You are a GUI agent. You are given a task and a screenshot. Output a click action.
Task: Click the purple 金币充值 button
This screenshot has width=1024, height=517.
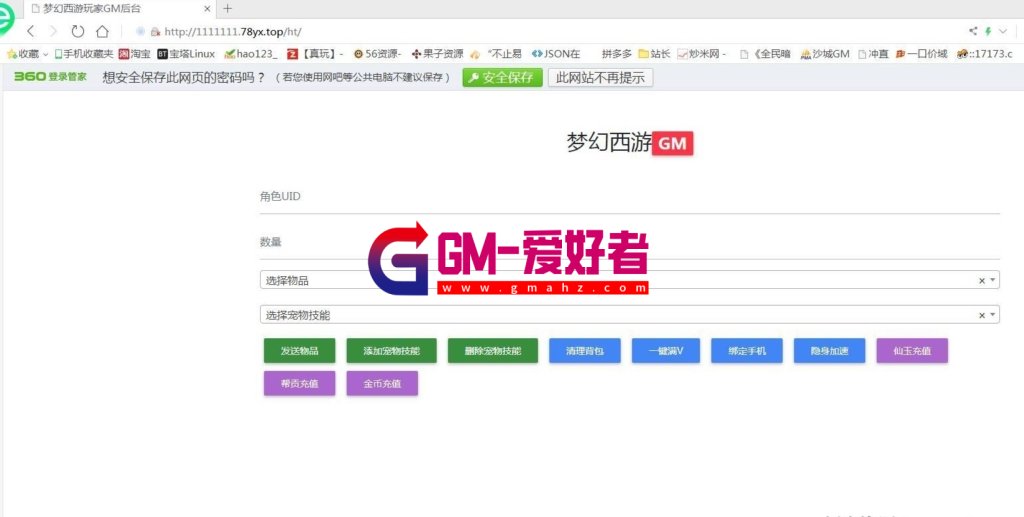pyautogui.click(x=382, y=383)
